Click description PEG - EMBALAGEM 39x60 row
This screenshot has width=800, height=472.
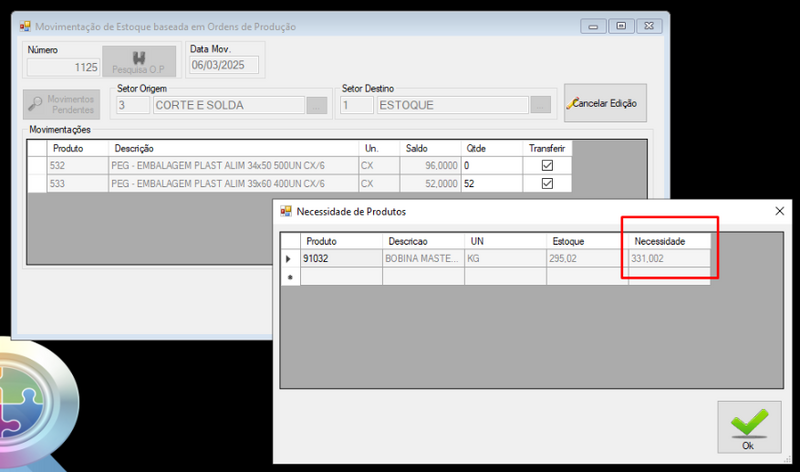[x=233, y=184]
